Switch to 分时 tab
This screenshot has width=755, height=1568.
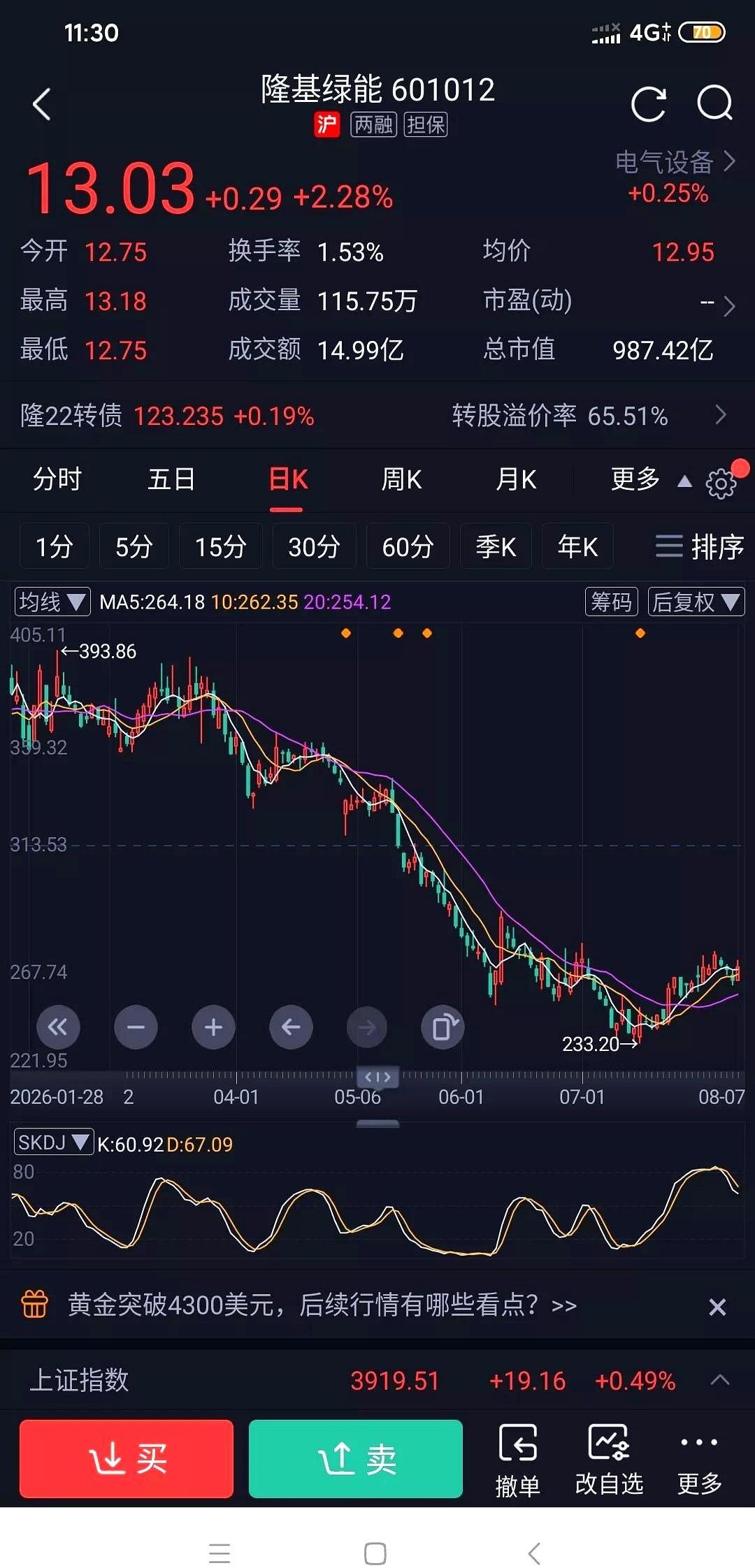(x=57, y=479)
